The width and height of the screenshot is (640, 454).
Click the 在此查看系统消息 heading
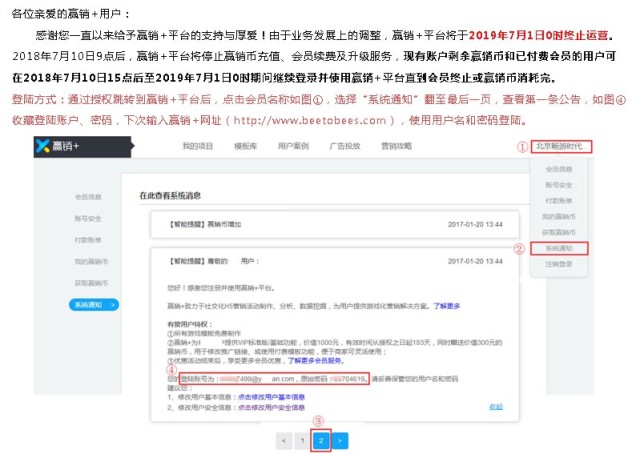pos(170,196)
